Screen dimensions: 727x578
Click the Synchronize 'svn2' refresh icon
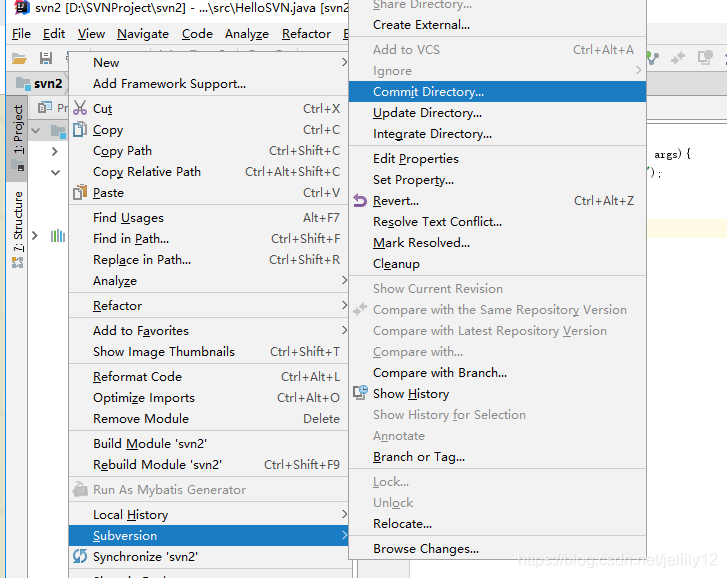click(x=80, y=556)
